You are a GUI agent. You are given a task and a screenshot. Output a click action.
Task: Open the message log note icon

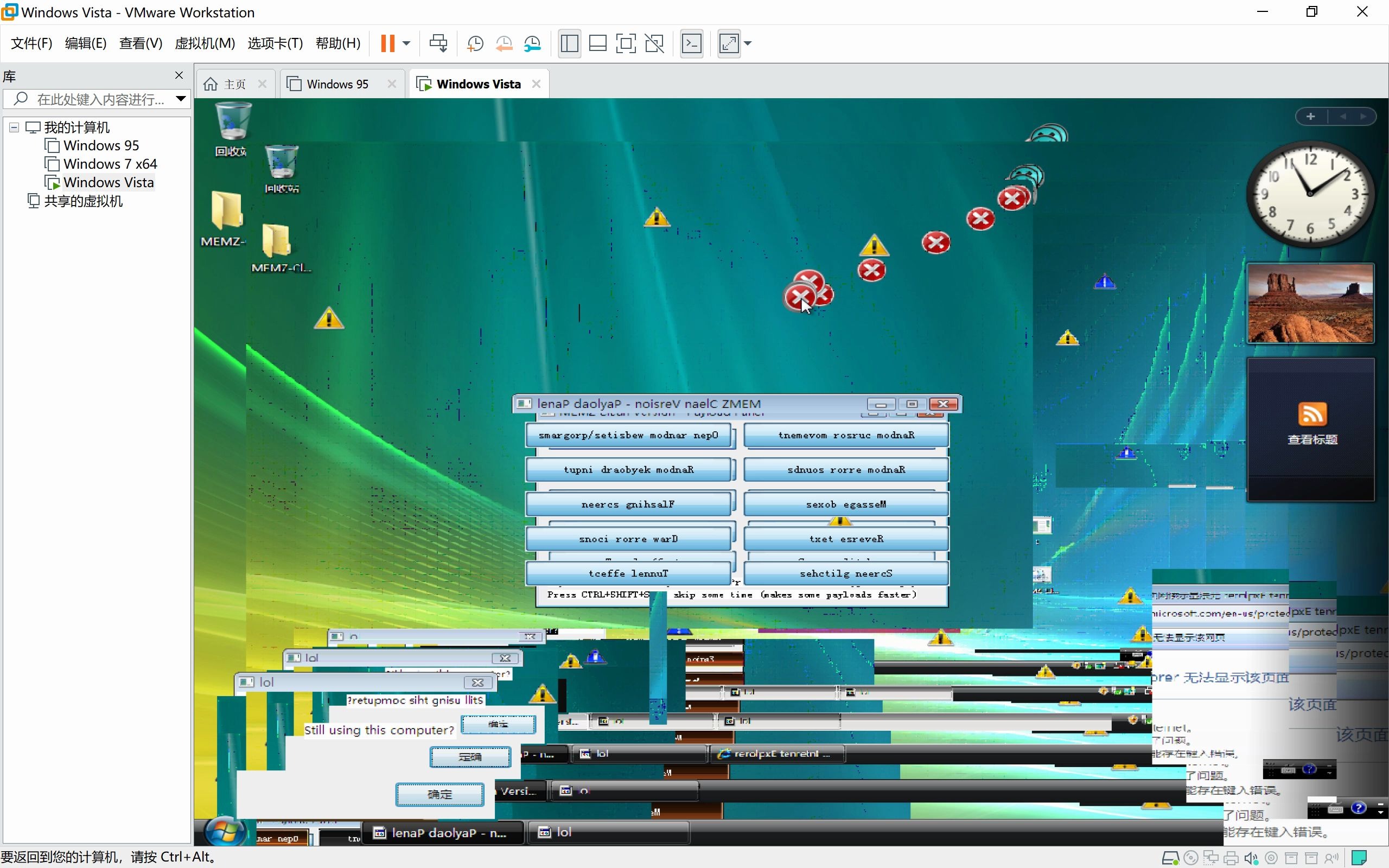[1359, 858]
